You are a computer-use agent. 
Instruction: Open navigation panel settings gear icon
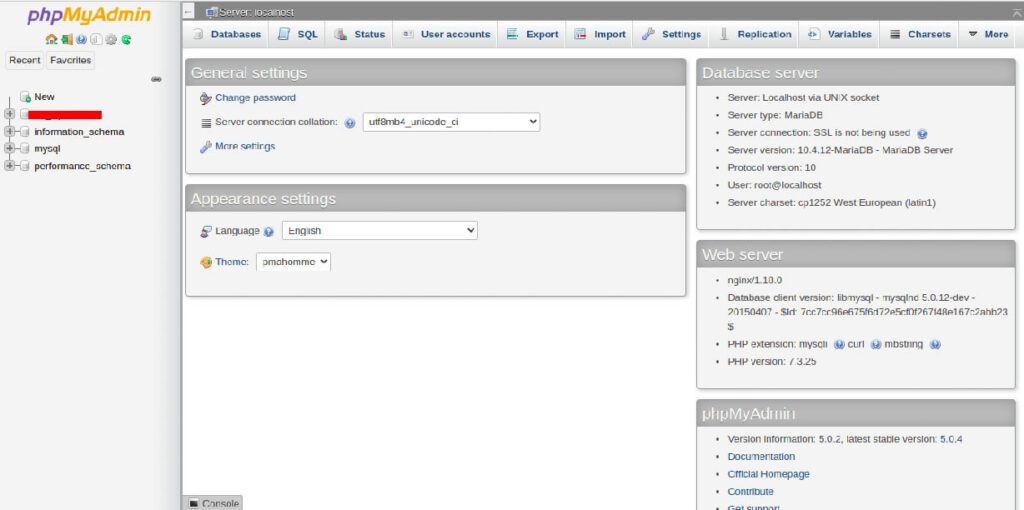coord(111,39)
